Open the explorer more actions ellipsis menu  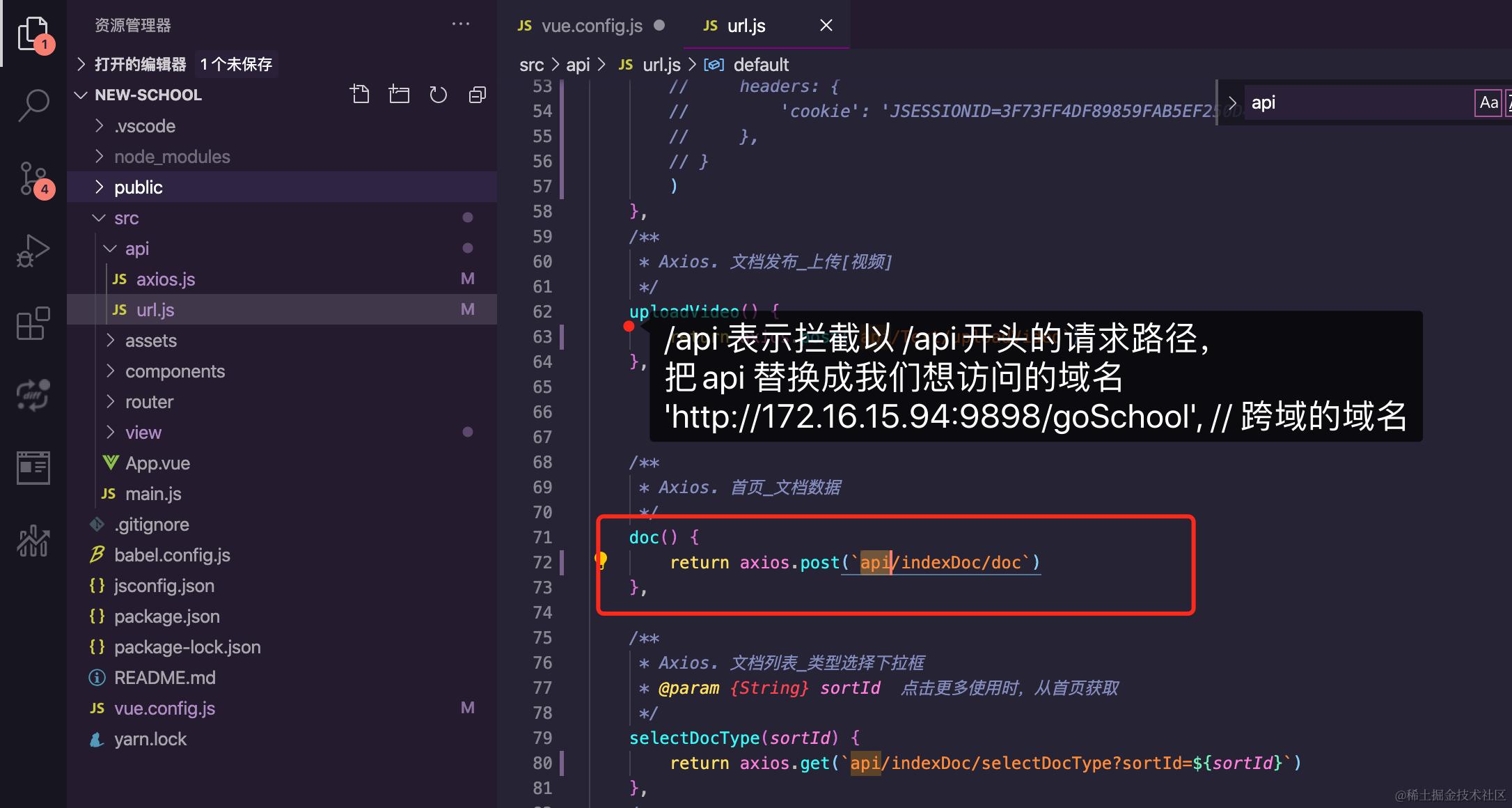tap(461, 24)
